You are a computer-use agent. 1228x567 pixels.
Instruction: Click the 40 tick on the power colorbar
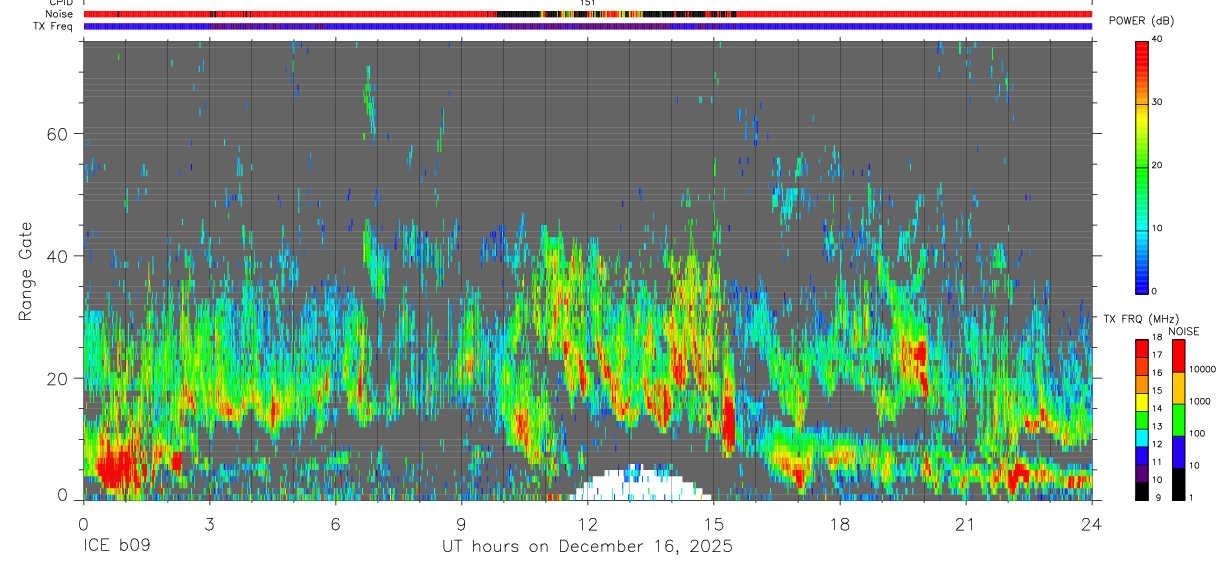pyautogui.click(x=1158, y=39)
